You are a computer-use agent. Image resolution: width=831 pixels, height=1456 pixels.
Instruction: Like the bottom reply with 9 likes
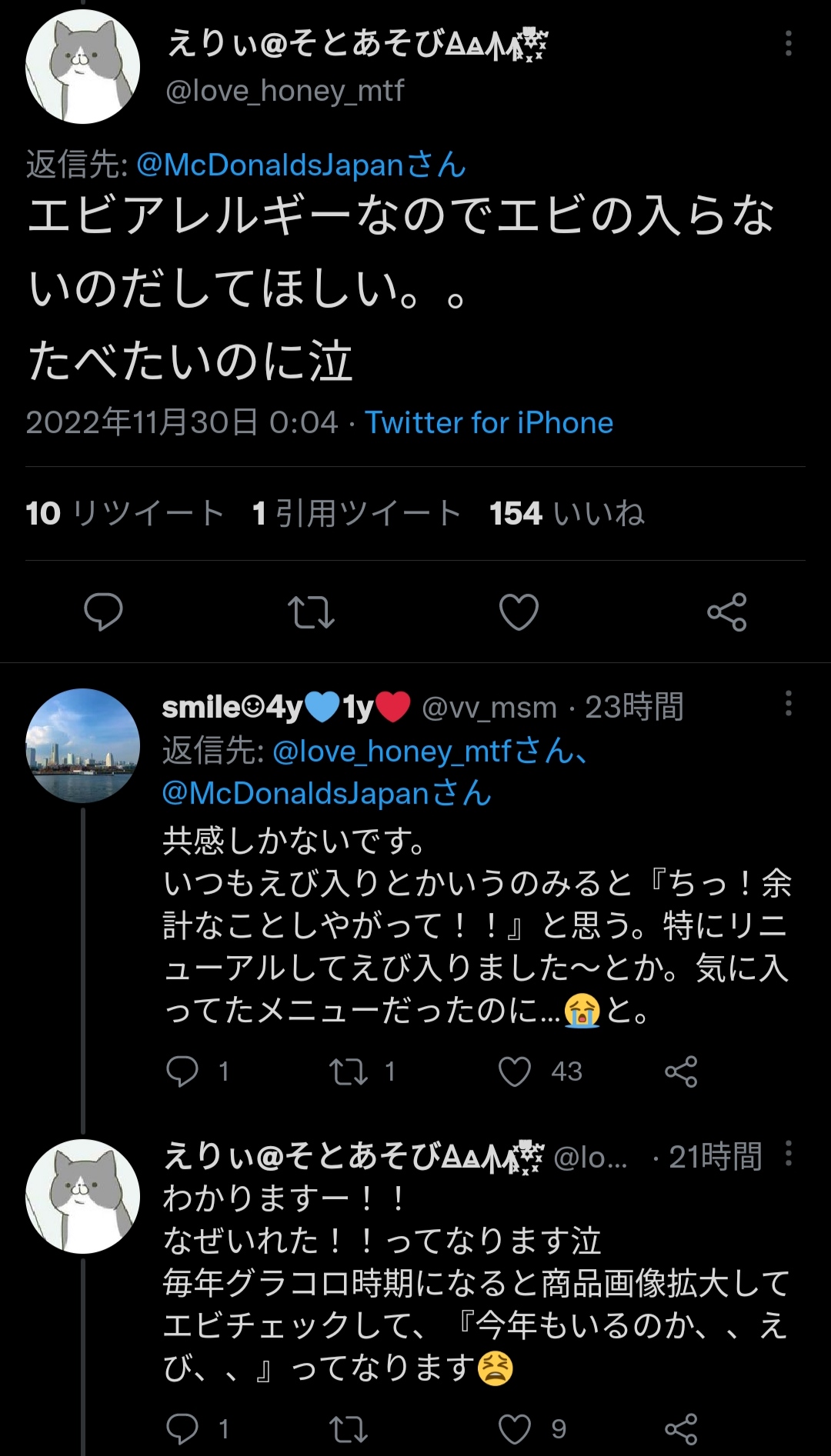(515, 1429)
